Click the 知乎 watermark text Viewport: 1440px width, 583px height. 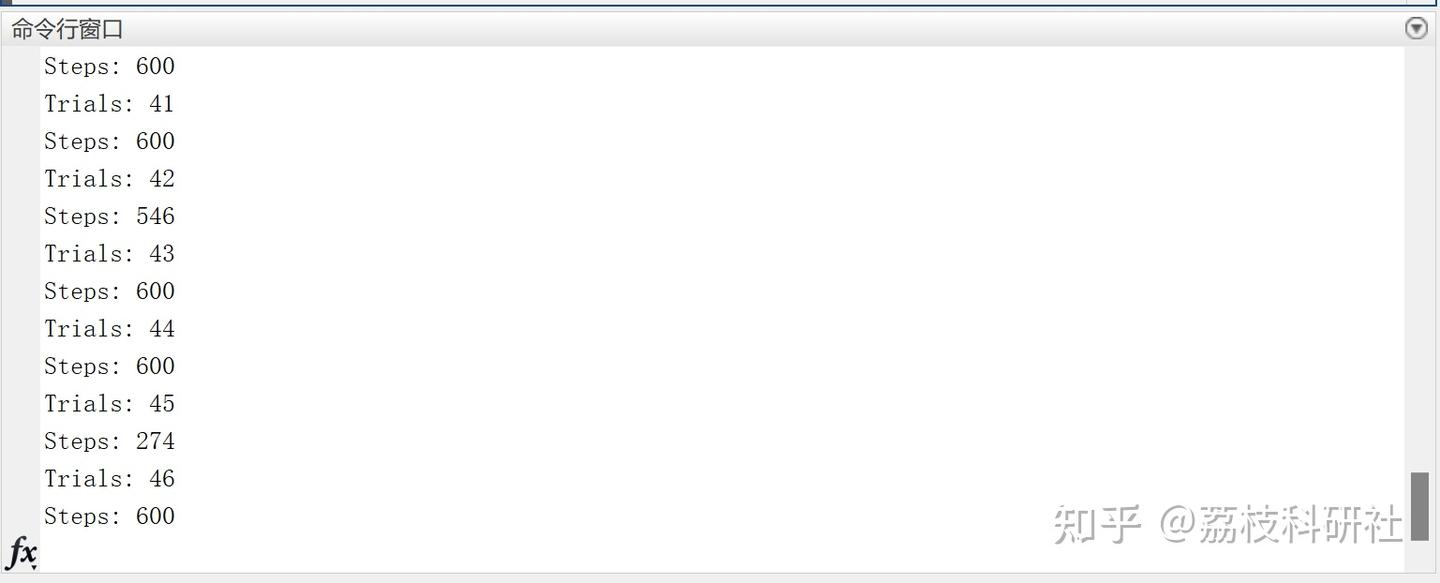click(x=1097, y=524)
